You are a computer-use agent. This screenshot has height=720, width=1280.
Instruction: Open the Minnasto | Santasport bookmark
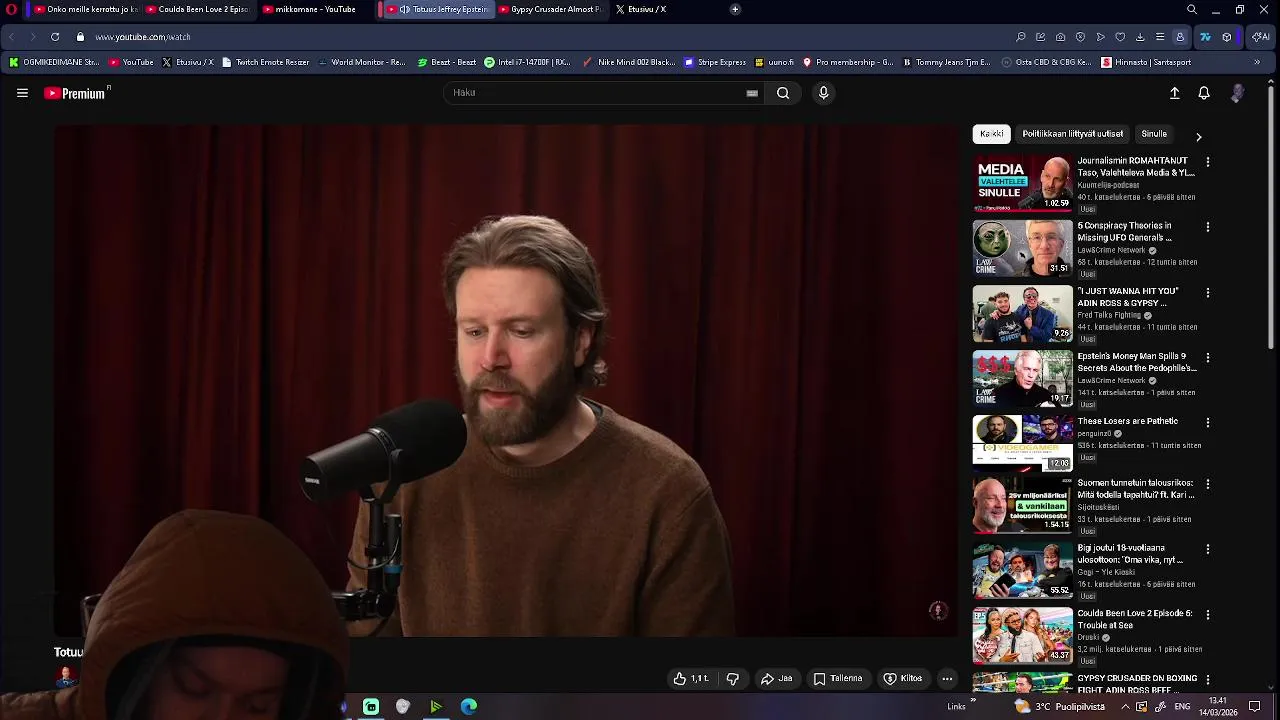pyautogui.click(x=1146, y=62)
